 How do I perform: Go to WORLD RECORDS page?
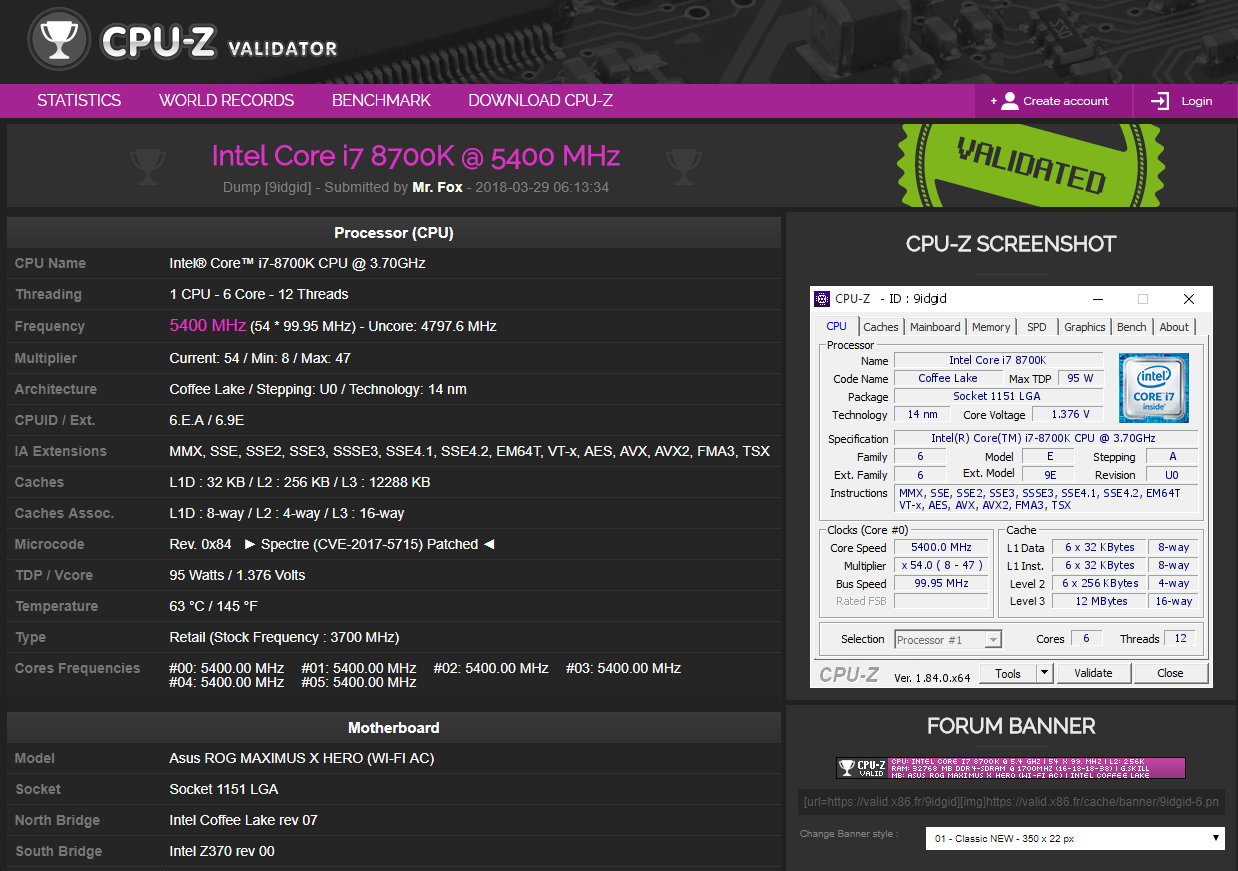click(227, 100)
